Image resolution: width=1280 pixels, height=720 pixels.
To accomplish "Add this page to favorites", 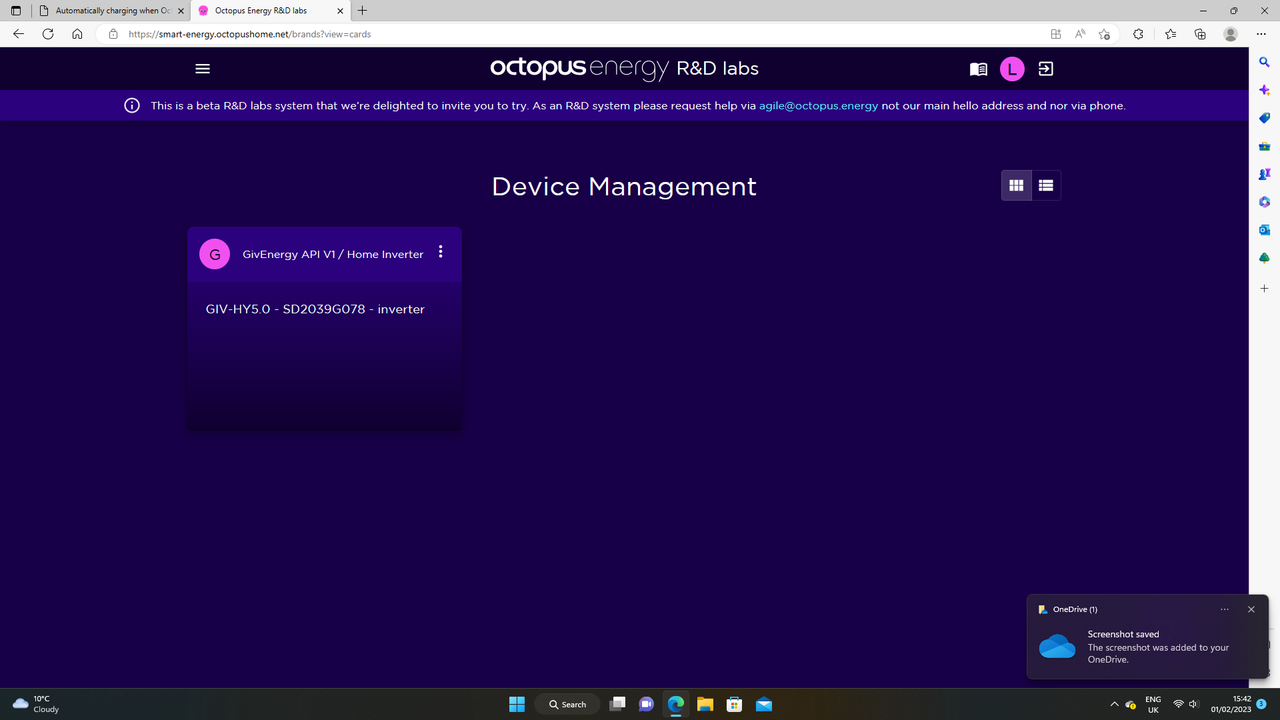I will click(x=1104, y=33).
